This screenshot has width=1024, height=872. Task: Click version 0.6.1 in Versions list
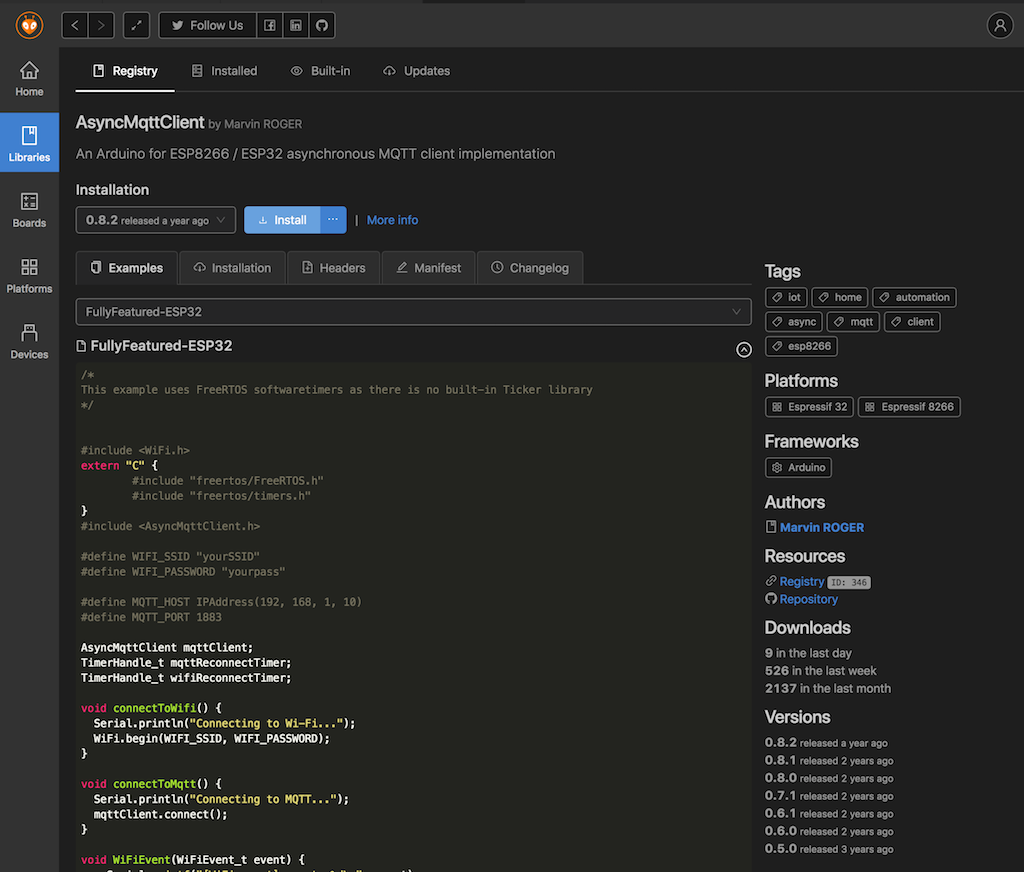click(x=829, y=813)
